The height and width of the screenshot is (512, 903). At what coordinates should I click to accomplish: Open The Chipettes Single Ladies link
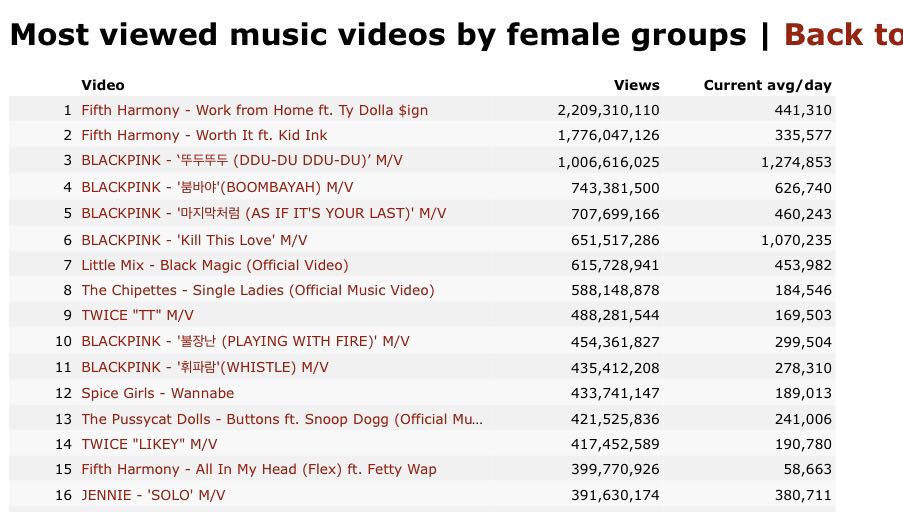(x=258, y=290)
